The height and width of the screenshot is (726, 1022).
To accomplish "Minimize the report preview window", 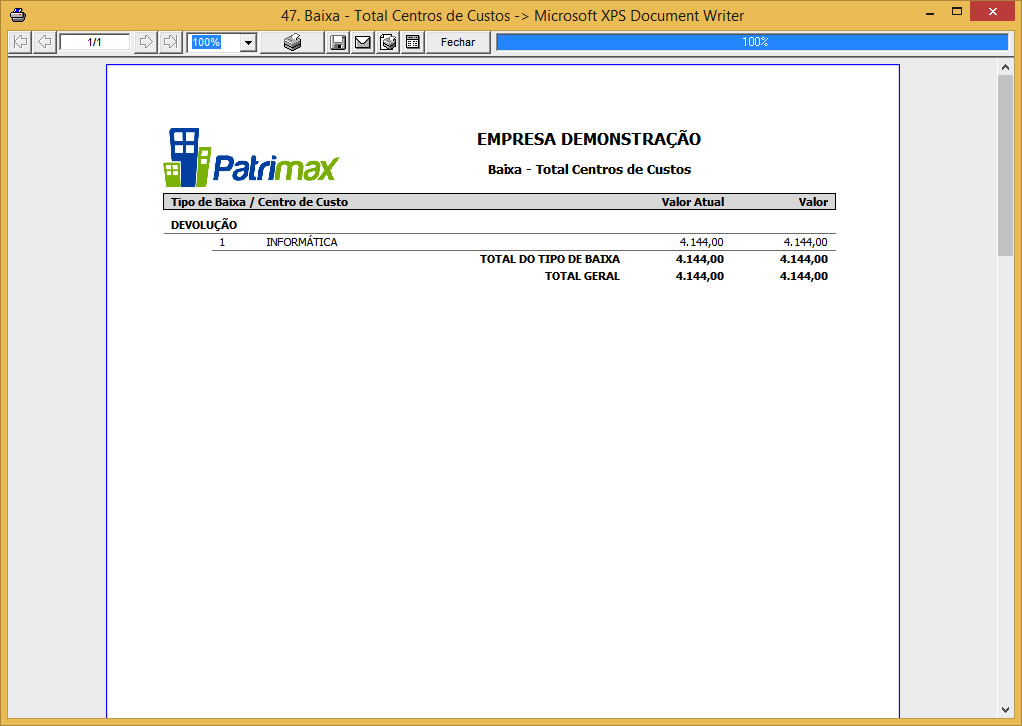I will pyautogui.click(x=930, y=12).
